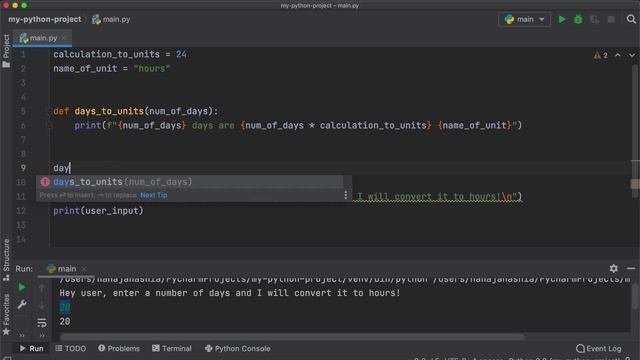Open Run panel settings gear
The height and width of the screenshot is (360, 640).
tap(613, 268)
